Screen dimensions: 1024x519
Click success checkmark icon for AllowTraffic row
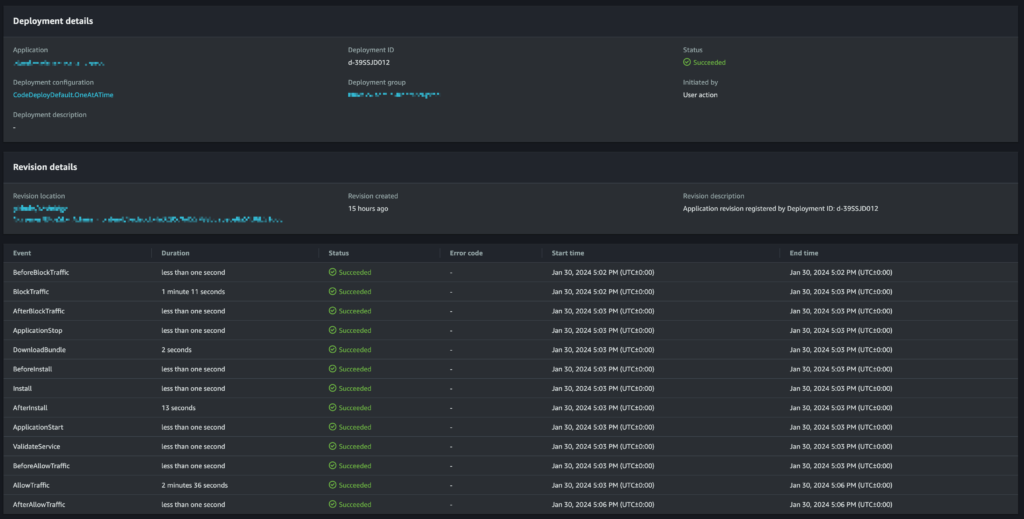coord(333,485)
